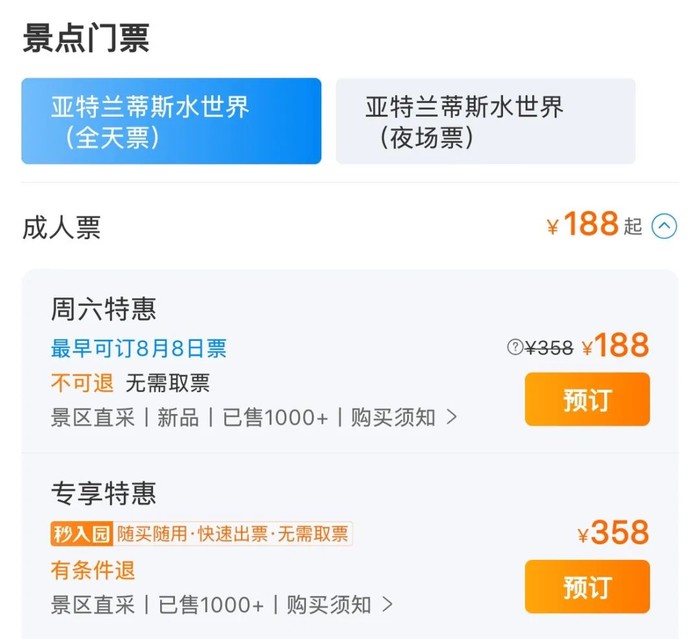This screenshot has width=700, height=639.
Task: Tap the question mark icon beside crossed-out ¥358
Action: coord(515,347)
